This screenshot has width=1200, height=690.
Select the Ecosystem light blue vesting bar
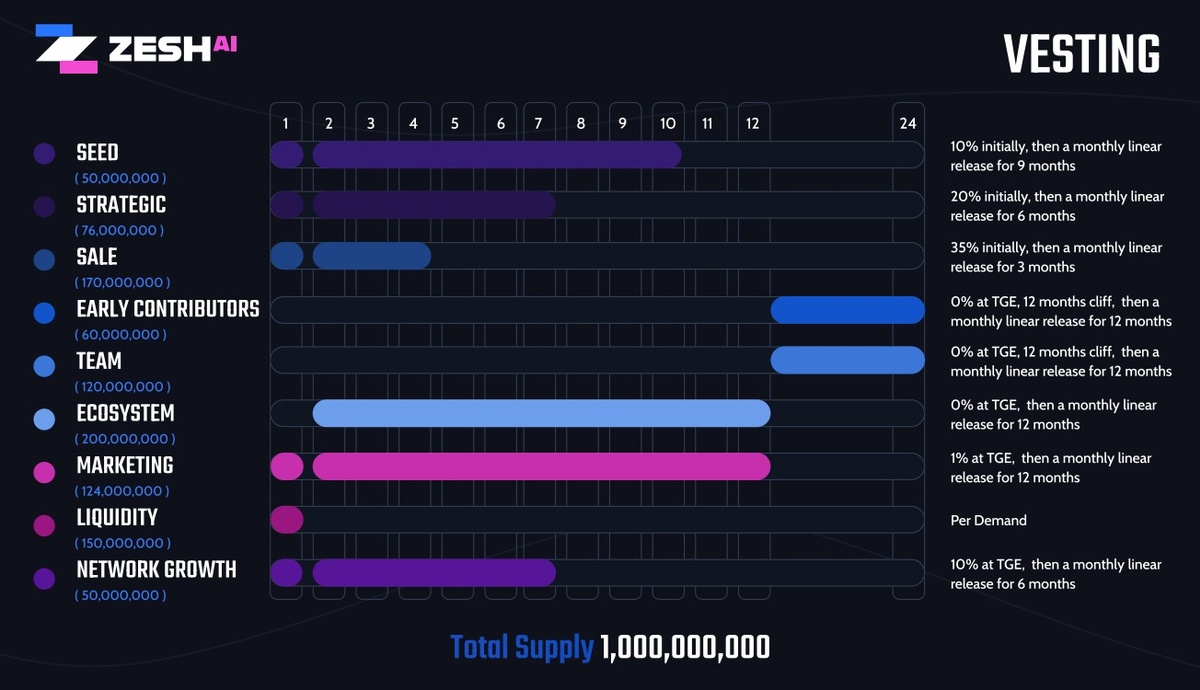click(x=541, y=414)
